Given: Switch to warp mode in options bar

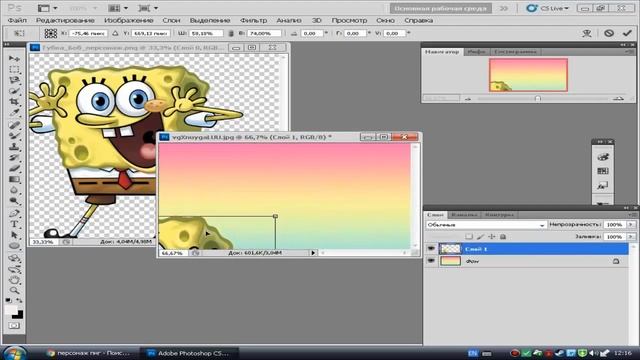Looking at the screenshot, I should click(587, 33).
